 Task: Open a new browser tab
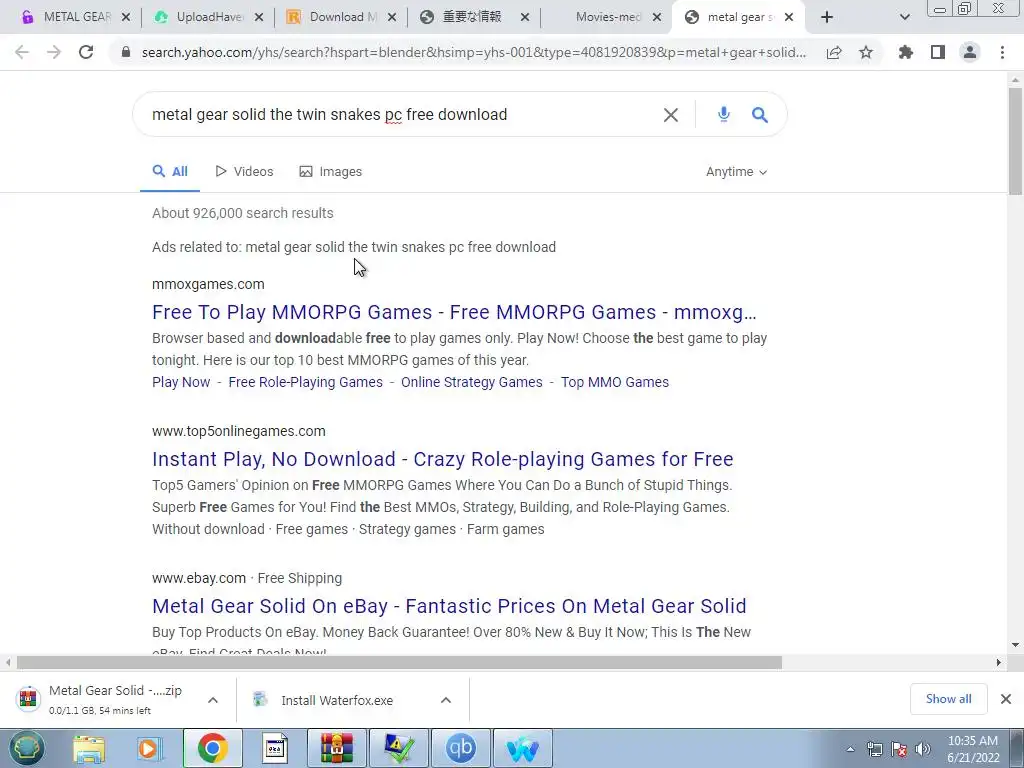pos(827,17)
